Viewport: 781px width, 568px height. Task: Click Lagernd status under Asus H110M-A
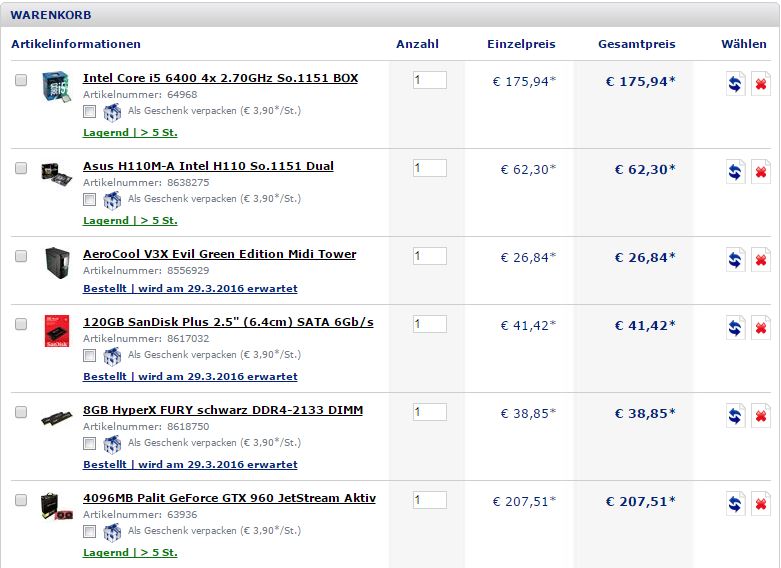130,221
